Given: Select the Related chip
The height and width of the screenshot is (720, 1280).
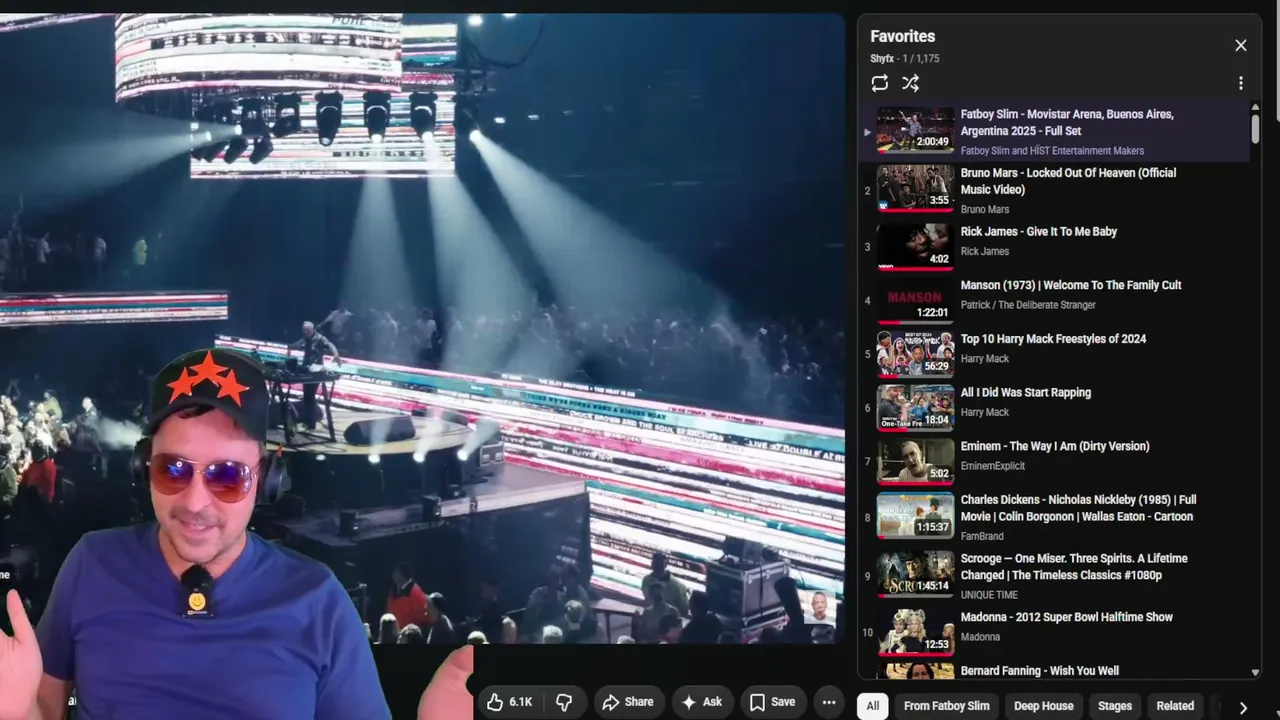Looking at the screenshot, I should 1175,706.
